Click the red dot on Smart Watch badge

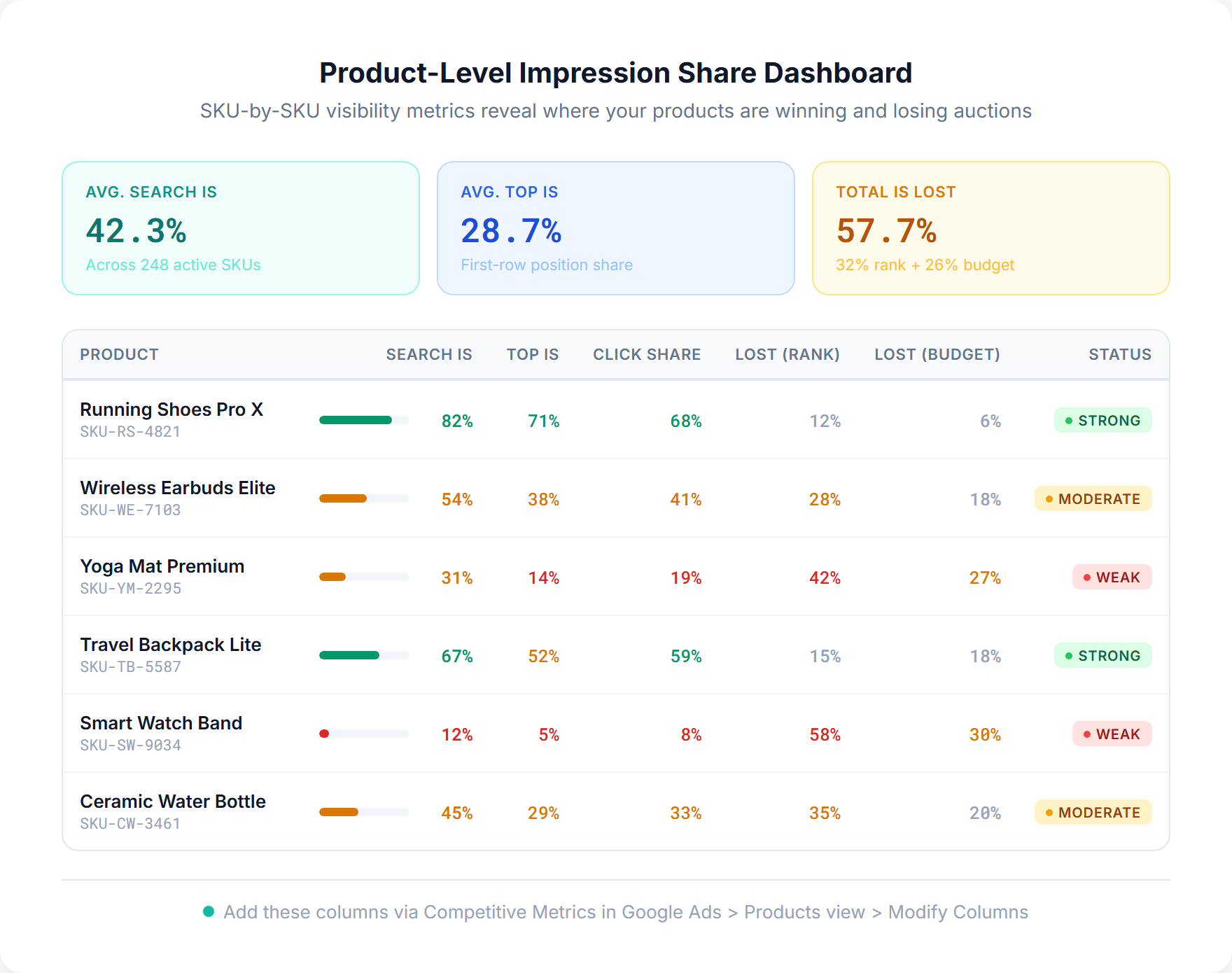[x=1086, y=734]
